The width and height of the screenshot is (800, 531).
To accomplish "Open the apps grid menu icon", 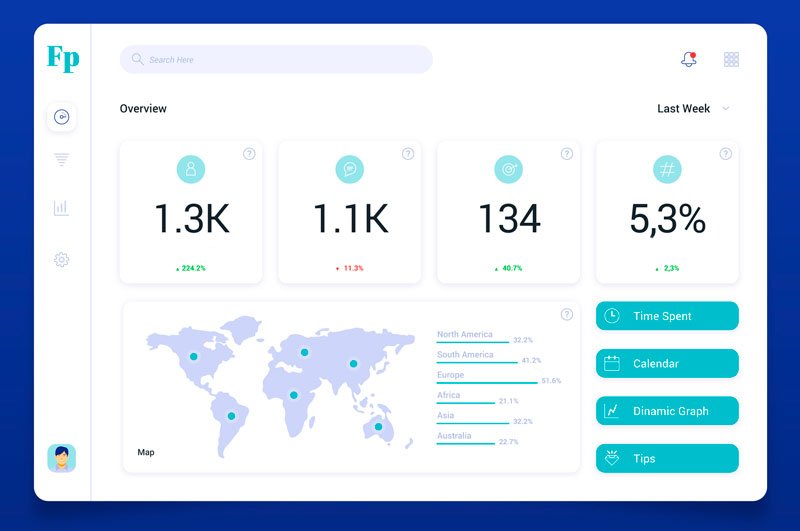I will pos(731,60).
